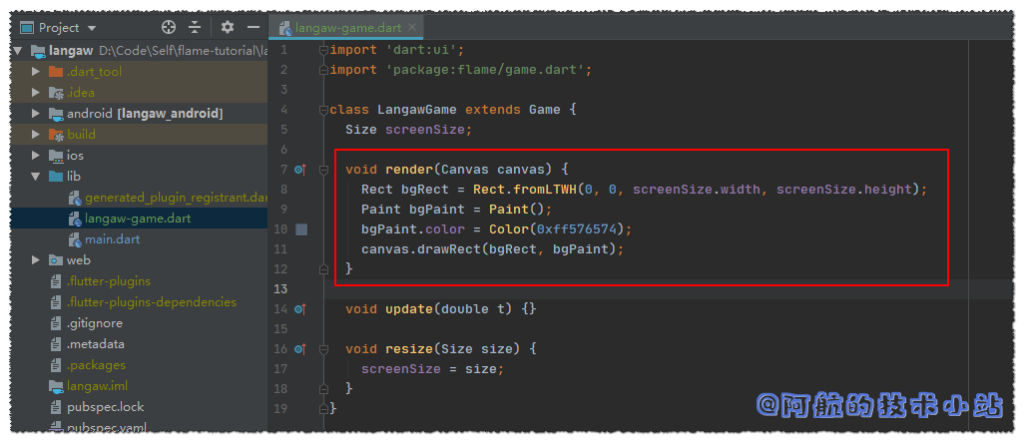1024x442 pixels.
Task: Open main.dart in project tree
Action: [x=112, y=239]
